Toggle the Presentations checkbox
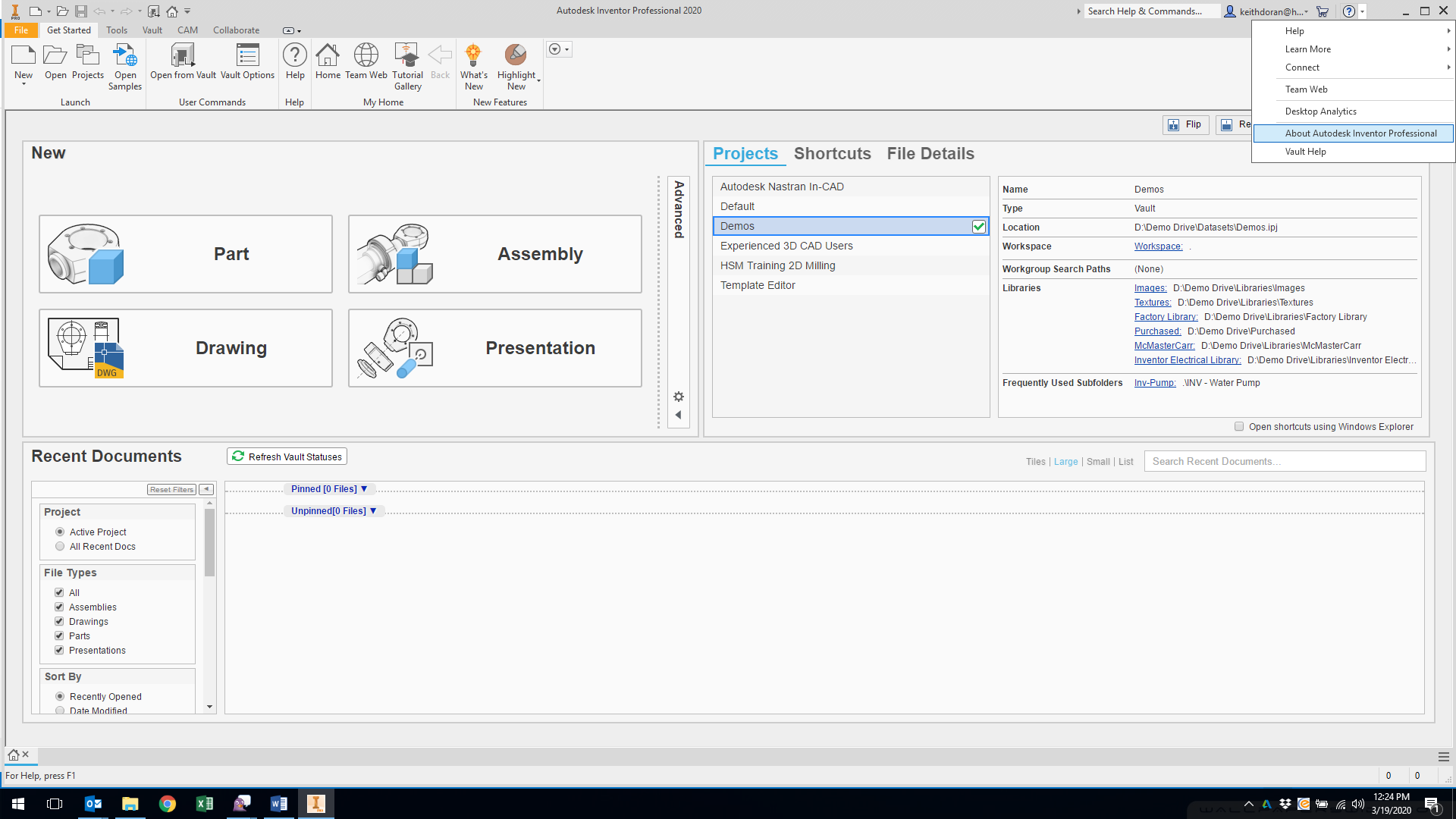 coord(59,650)
